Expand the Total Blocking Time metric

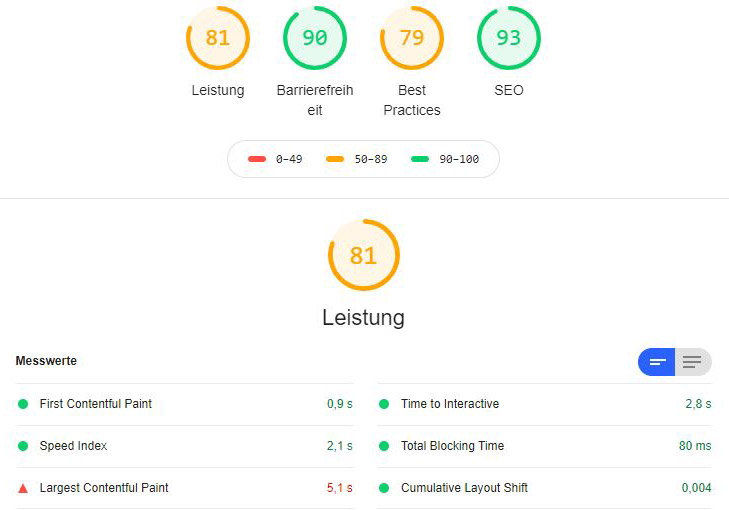tap(452, 446)
